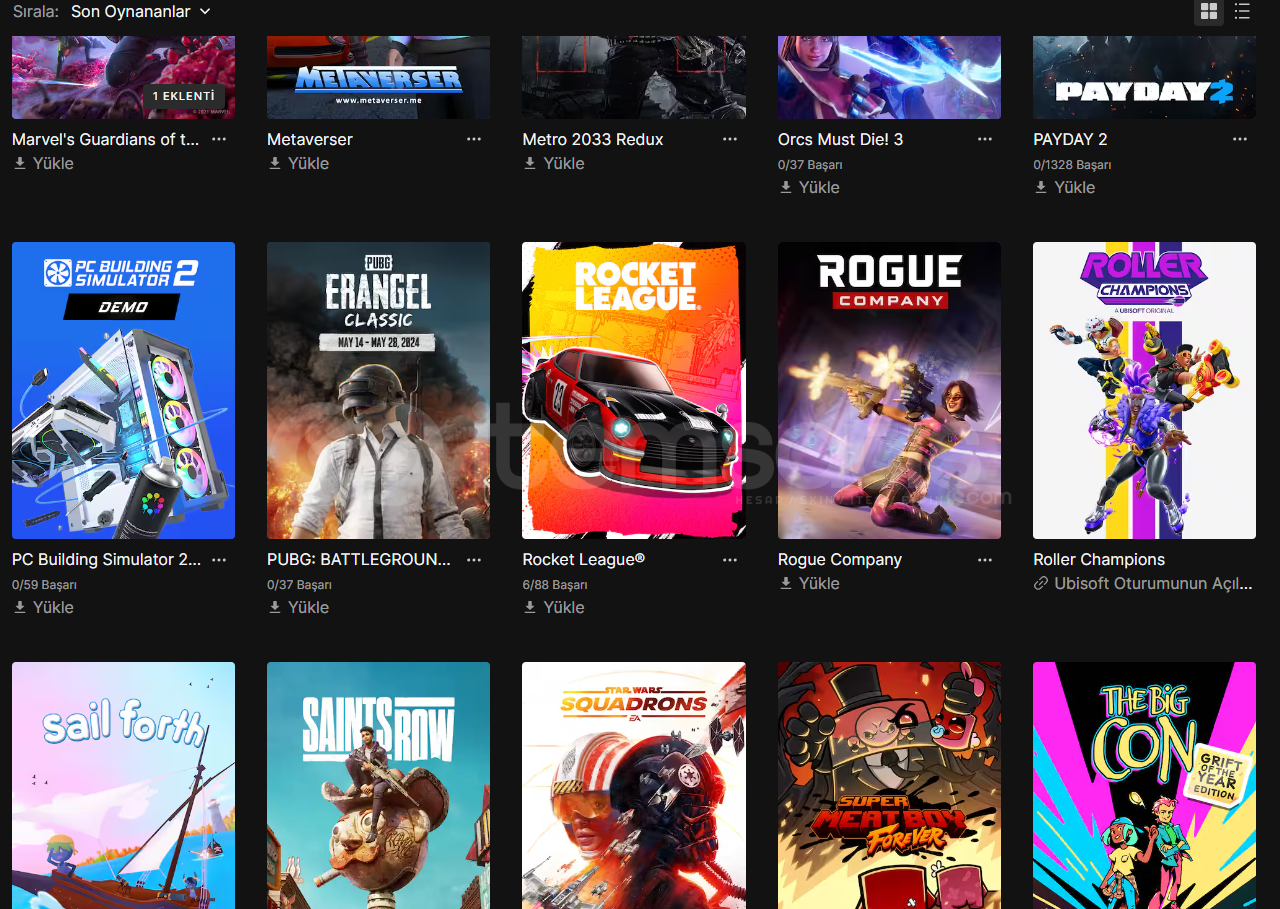Click Yükle under PC Building Simulator 2
The image size is (1280, 909).
point(44,607)
